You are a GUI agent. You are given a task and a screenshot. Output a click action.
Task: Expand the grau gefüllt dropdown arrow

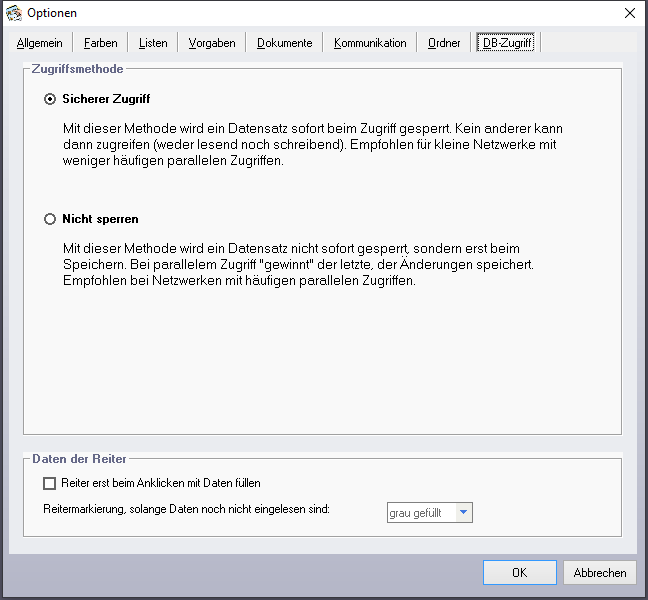coord(462,513)
